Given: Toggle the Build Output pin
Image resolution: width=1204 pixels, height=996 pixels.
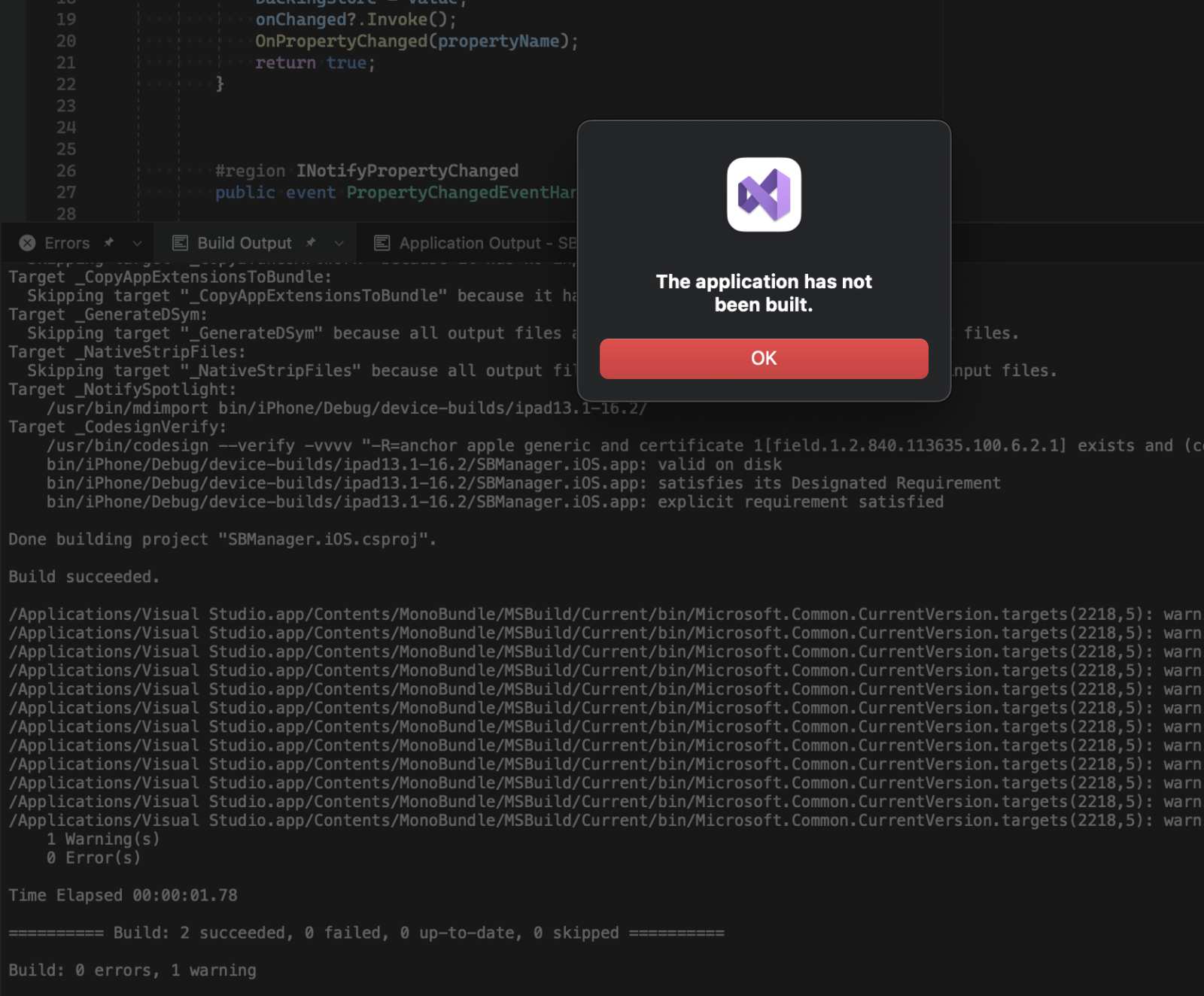Looking at the screenshot, I should [311, 243].
